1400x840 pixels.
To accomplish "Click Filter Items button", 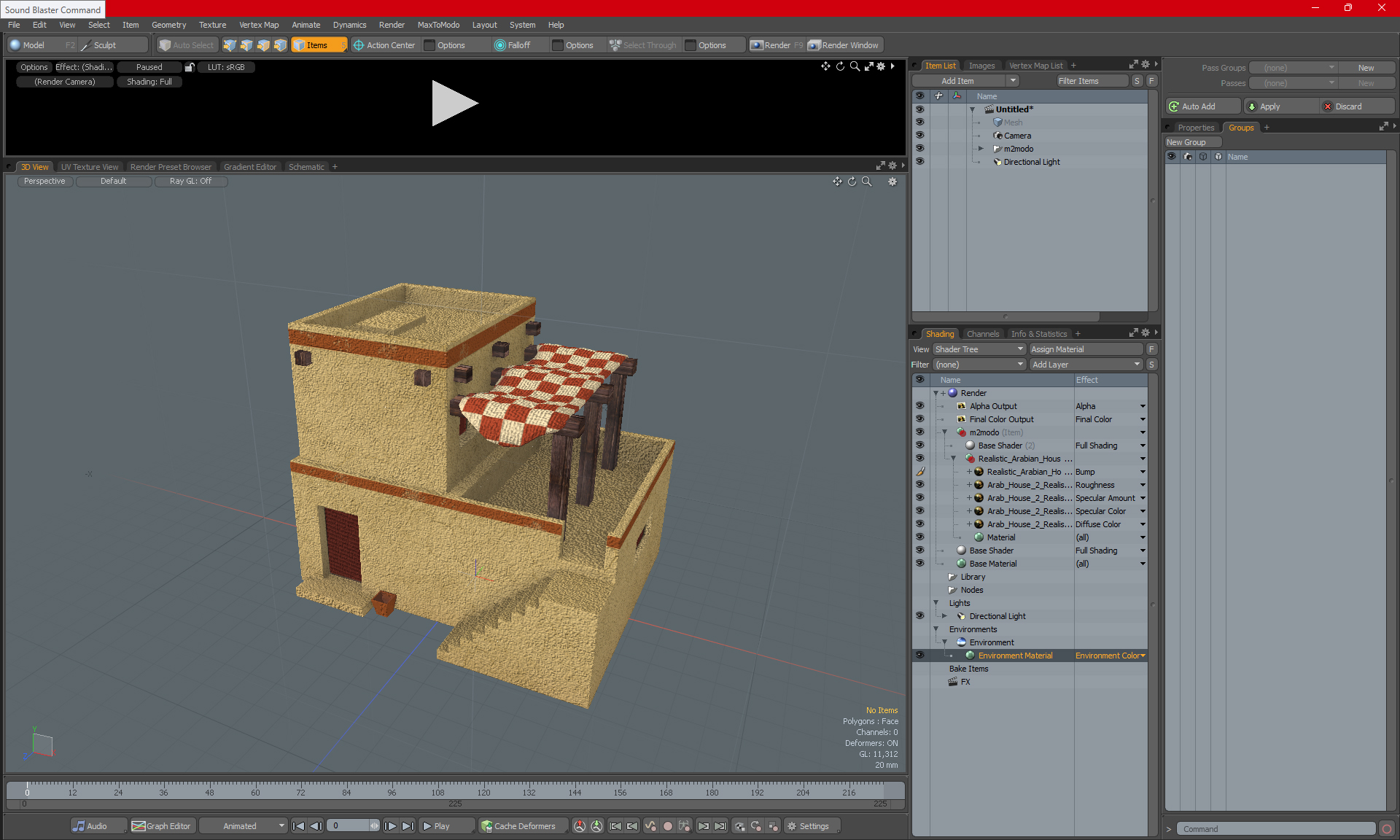I will [x=1092, y=81].
